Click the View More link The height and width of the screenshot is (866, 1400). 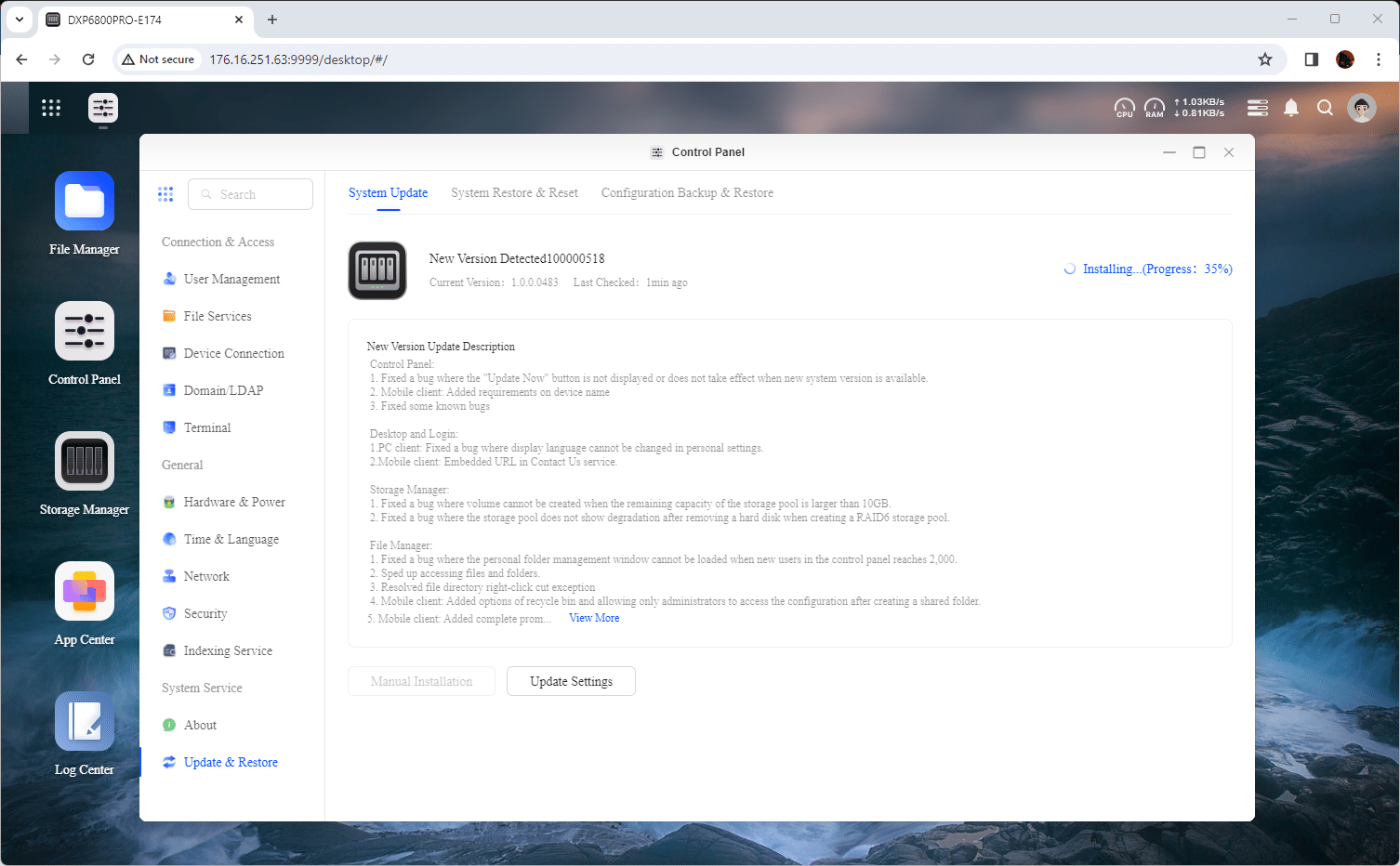594,618
